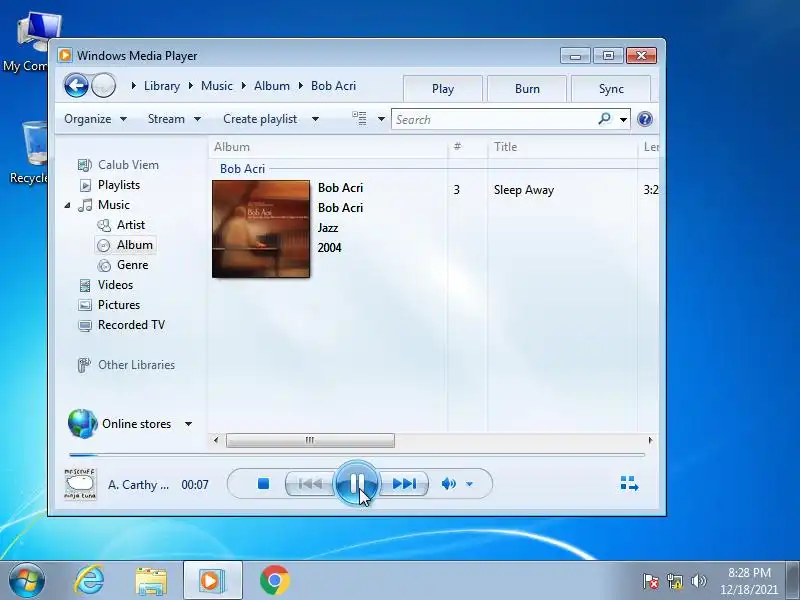
Task: Open Playlists in the navigation pane
Action: (118, 185)
